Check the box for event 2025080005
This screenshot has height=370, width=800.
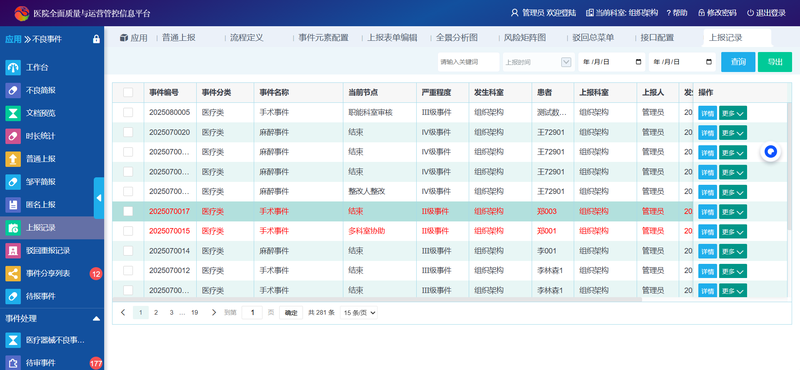click(x=128, y=112)
